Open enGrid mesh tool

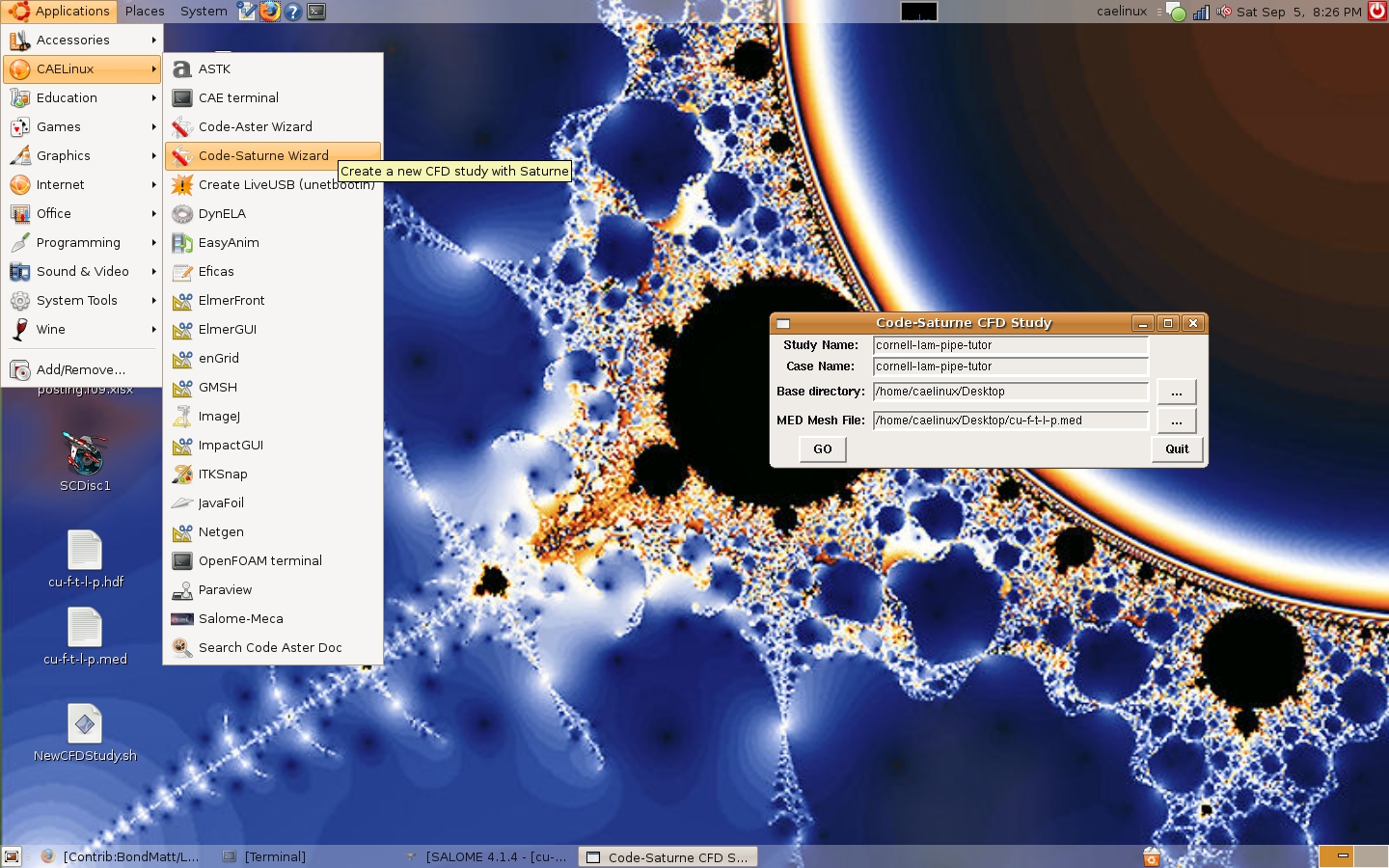pyautogui.click(x=273, y=358)
